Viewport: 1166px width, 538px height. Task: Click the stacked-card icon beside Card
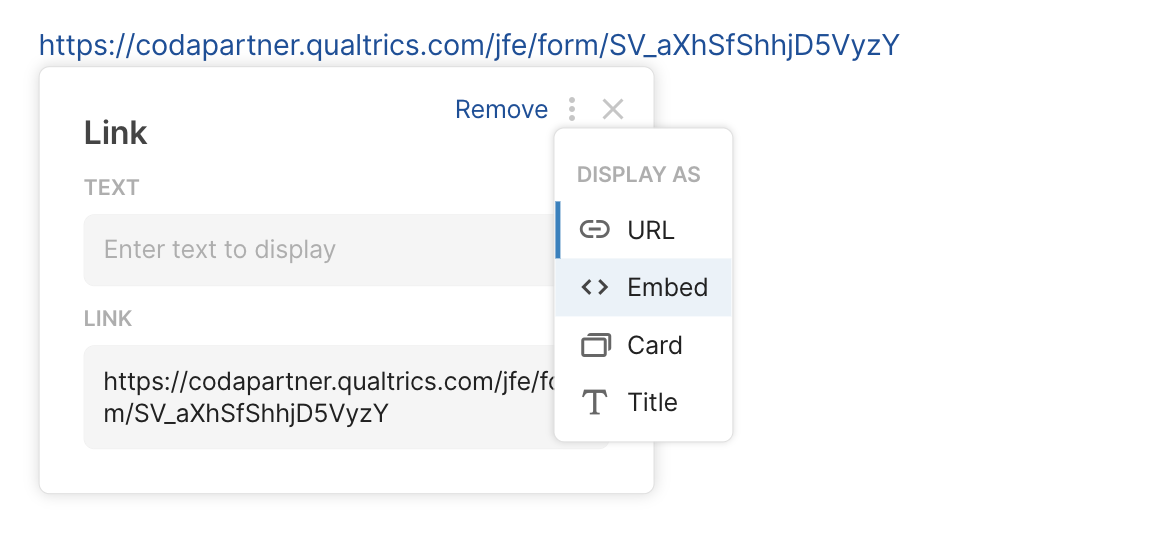595,345
